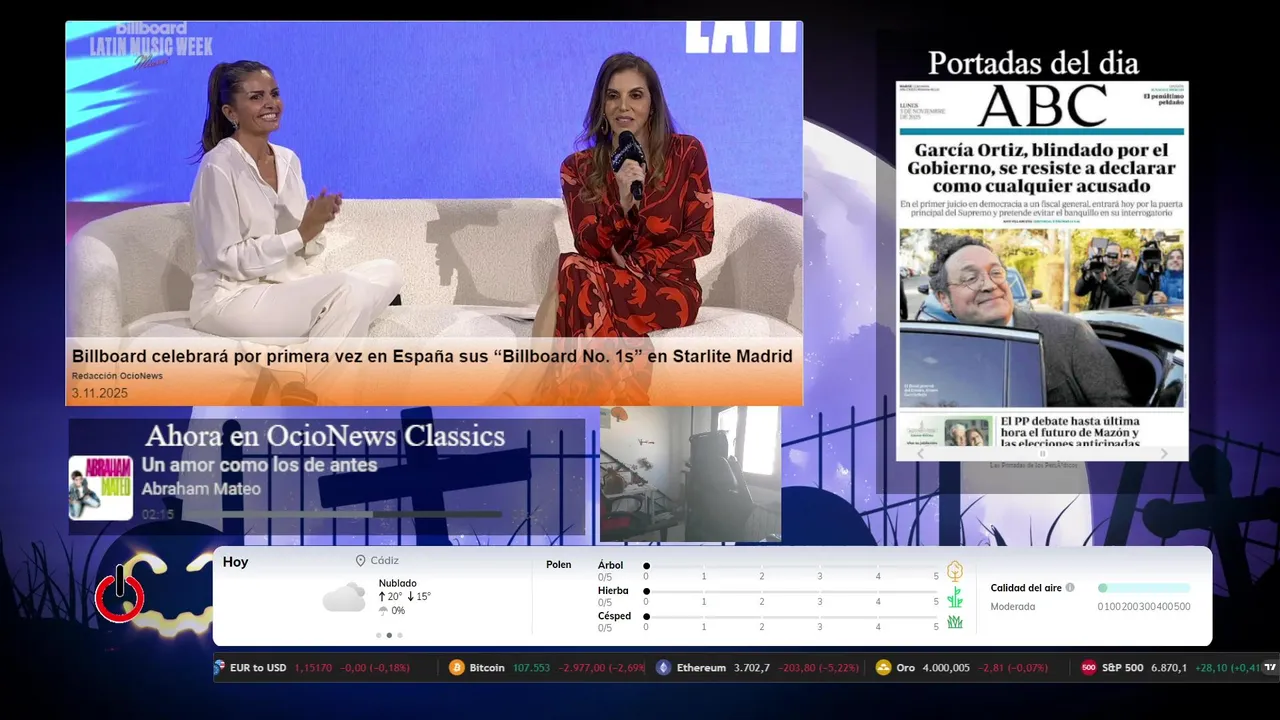Viewport: 1280px width, 720px height.
Task: Click the EUR to USD flag icon
Action: 219,667
